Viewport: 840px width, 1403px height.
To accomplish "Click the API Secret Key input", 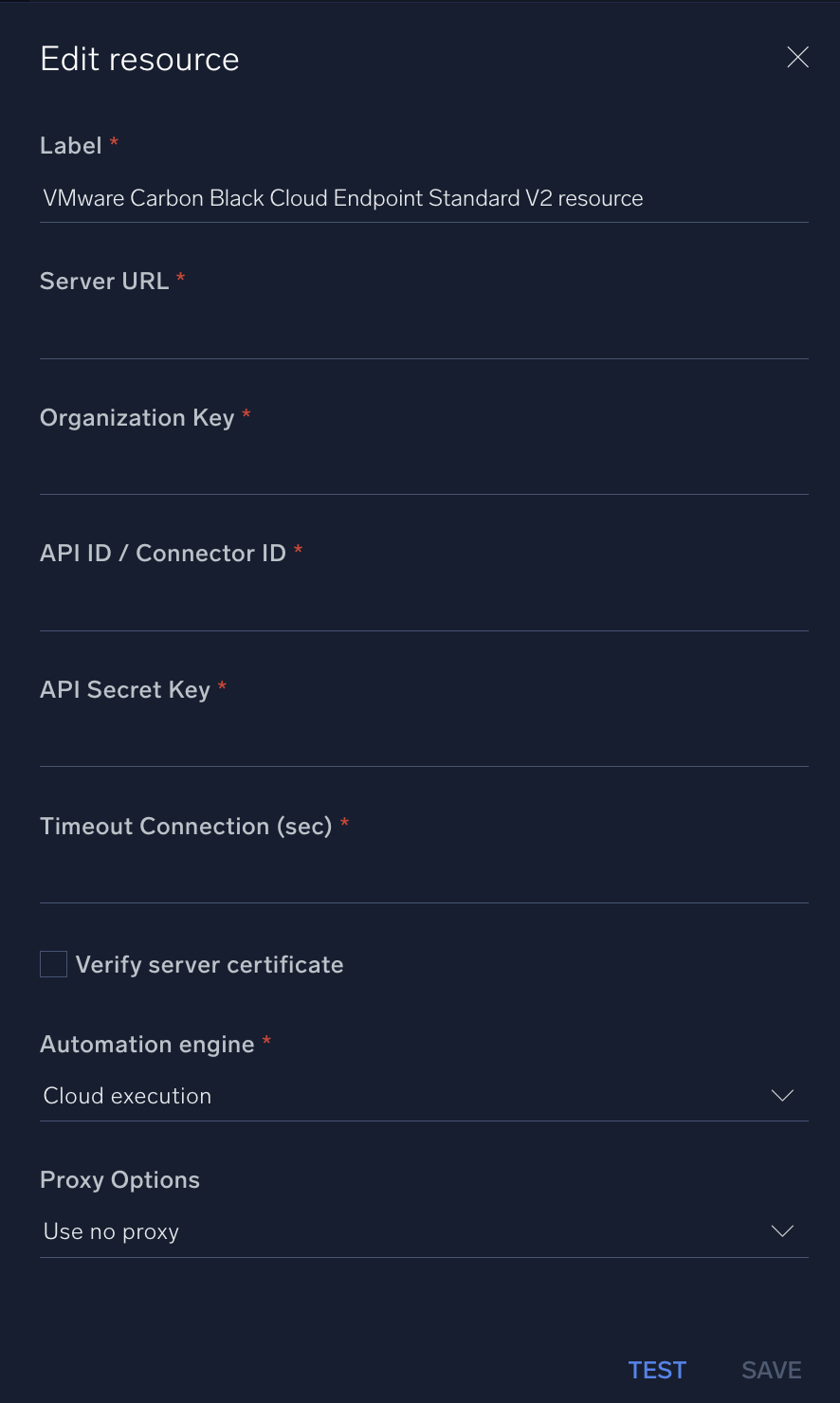I will [x=424, y=744].
